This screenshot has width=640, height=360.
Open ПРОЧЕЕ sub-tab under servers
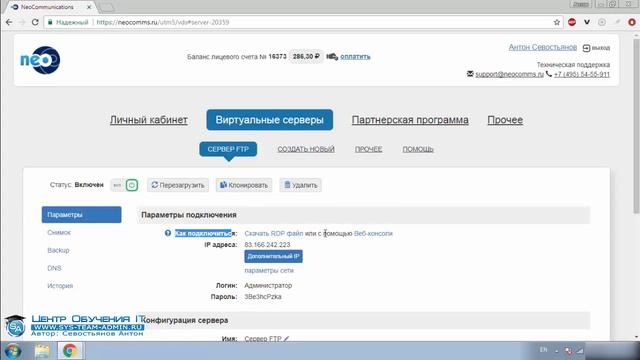(368, 149)
